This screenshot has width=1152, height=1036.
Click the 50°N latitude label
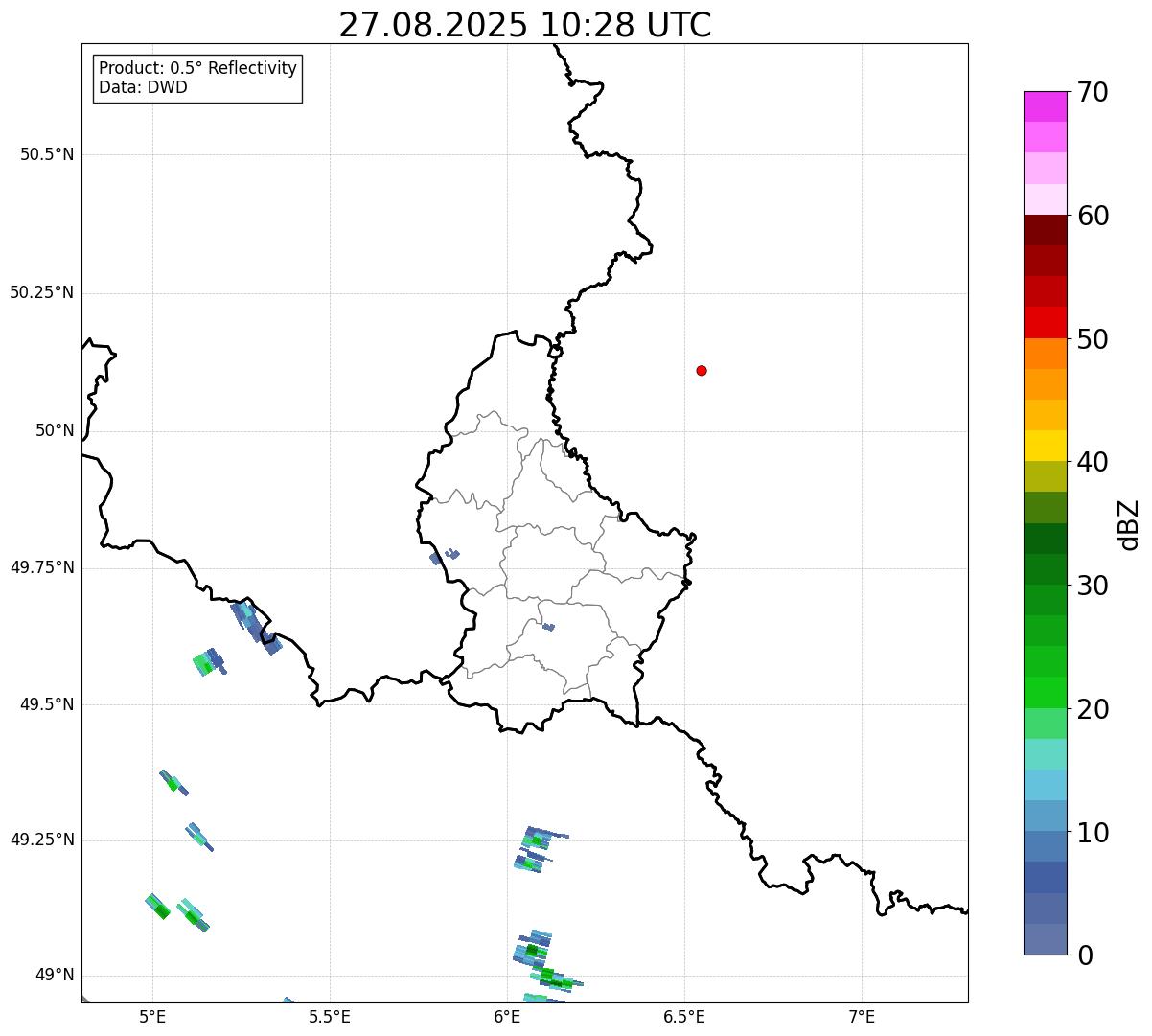tap(55, 431)
